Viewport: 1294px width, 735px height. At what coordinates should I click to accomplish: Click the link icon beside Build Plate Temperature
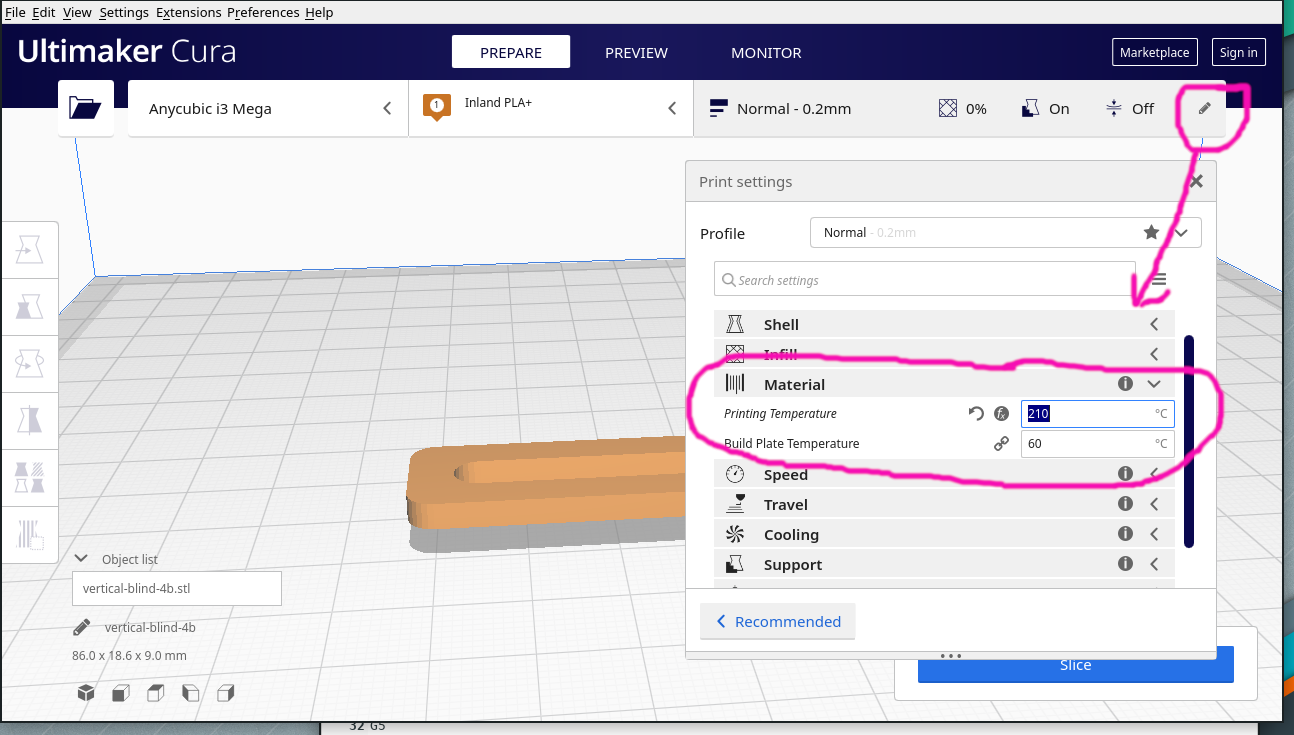click(x=1001, y=443)
